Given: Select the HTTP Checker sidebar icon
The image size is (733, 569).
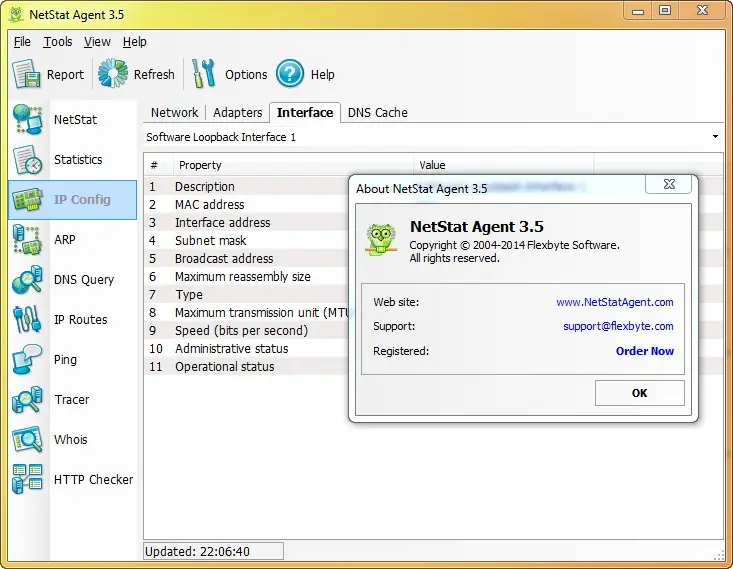Looking at the screenshot, I should [27, 479].
